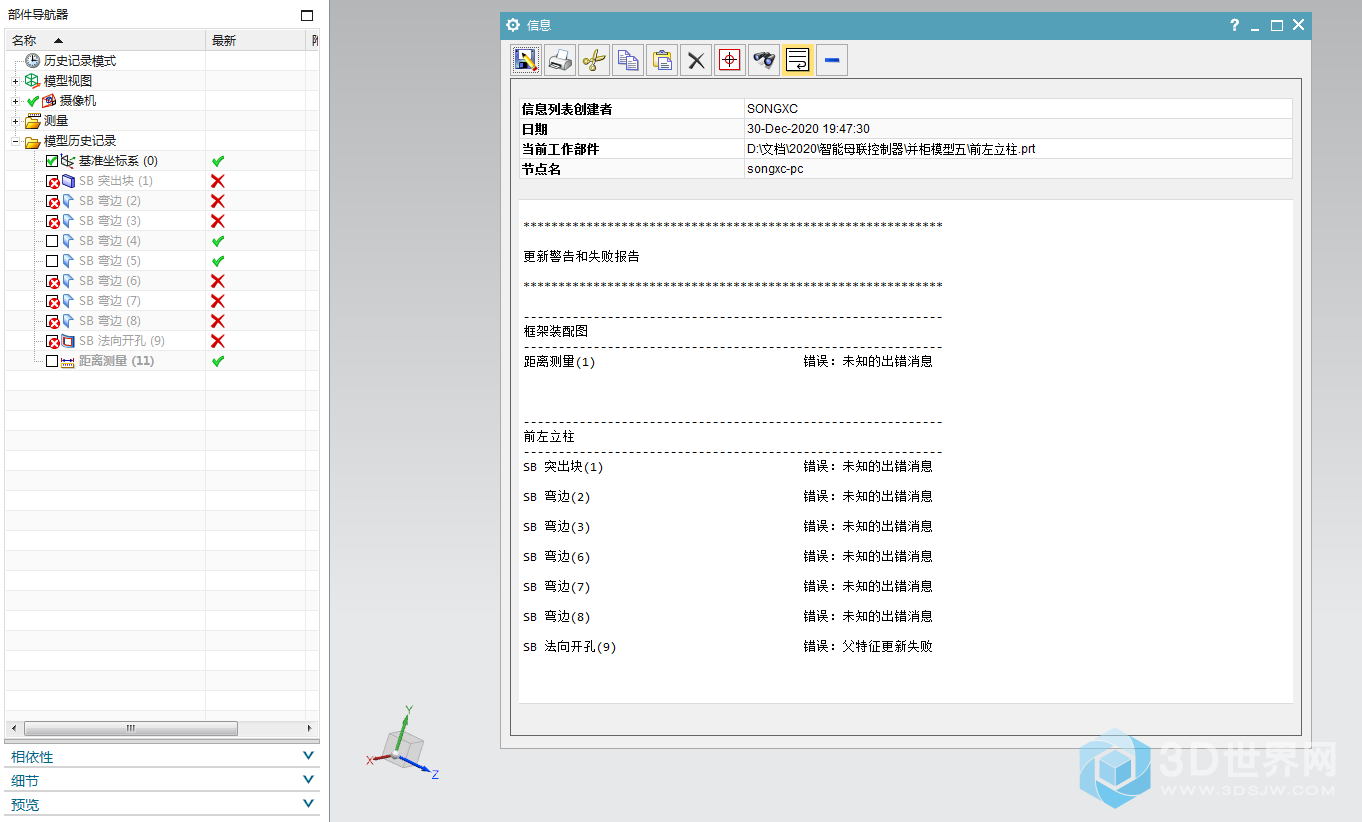Toggle the SB 突出块 (1) checkbox
1362x822 pixels.
[x=52, y=181]
